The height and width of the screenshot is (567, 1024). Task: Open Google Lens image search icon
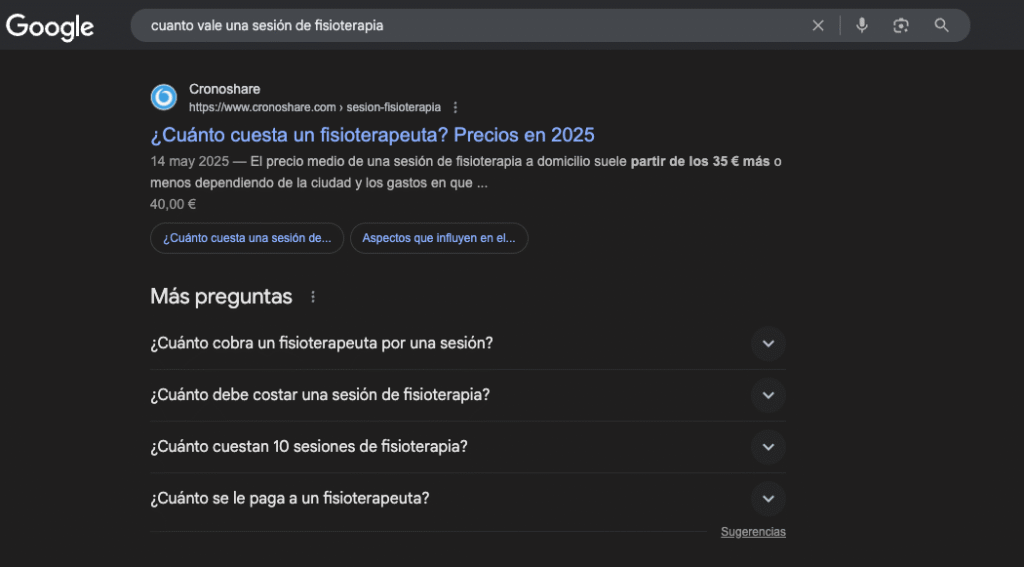click(901, 25)
